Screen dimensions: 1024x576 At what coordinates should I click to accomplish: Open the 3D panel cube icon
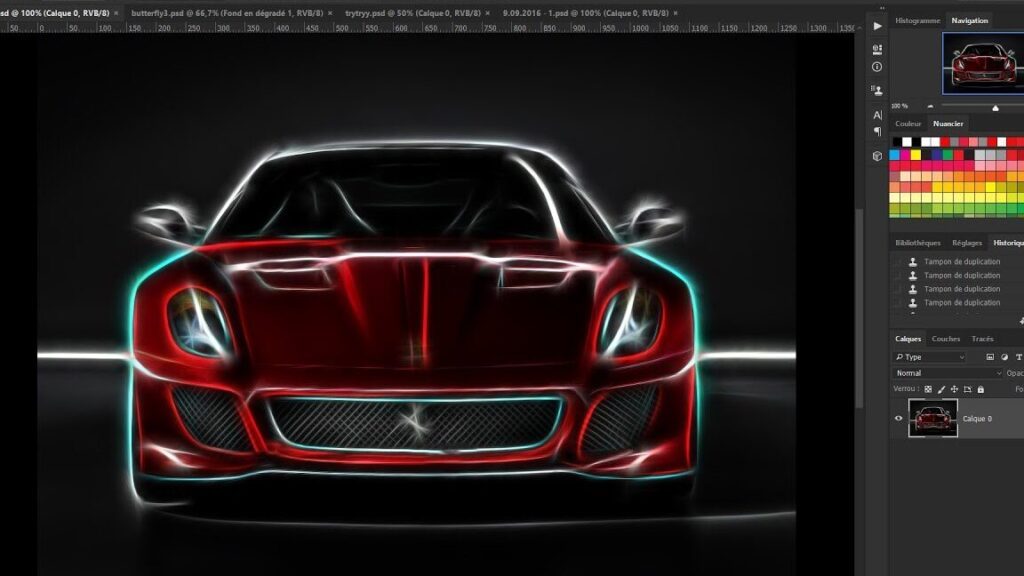[877, 156]
